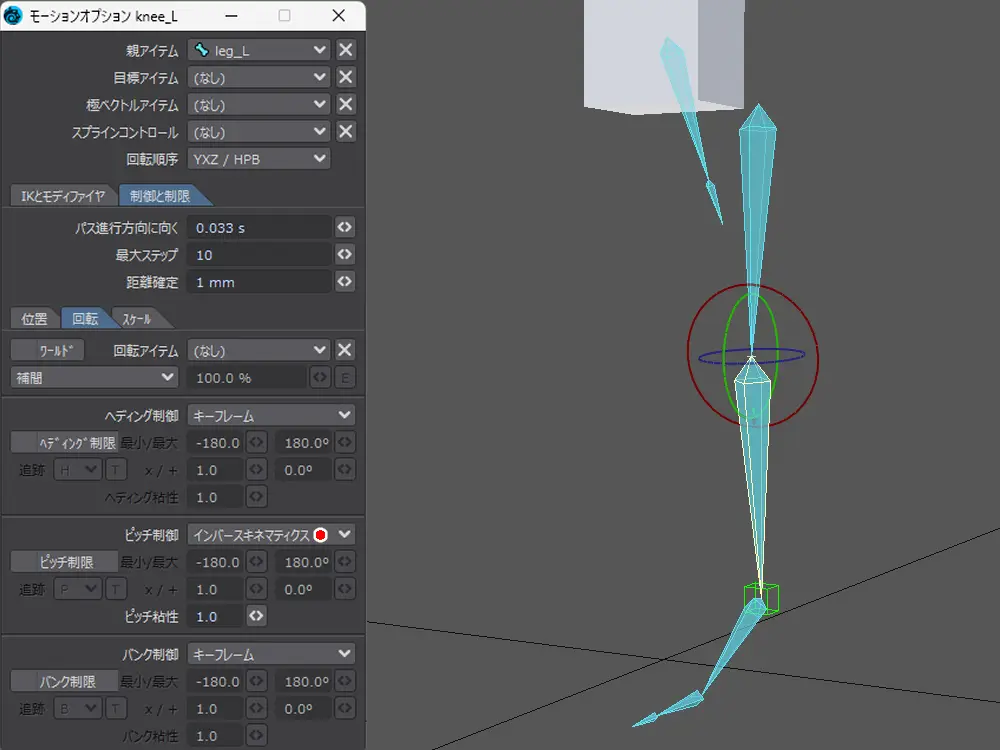This screenshot has height=750, width=1000.
Task: Click arrows button next to 最大ステップ value
Action: tap(345, 255)
